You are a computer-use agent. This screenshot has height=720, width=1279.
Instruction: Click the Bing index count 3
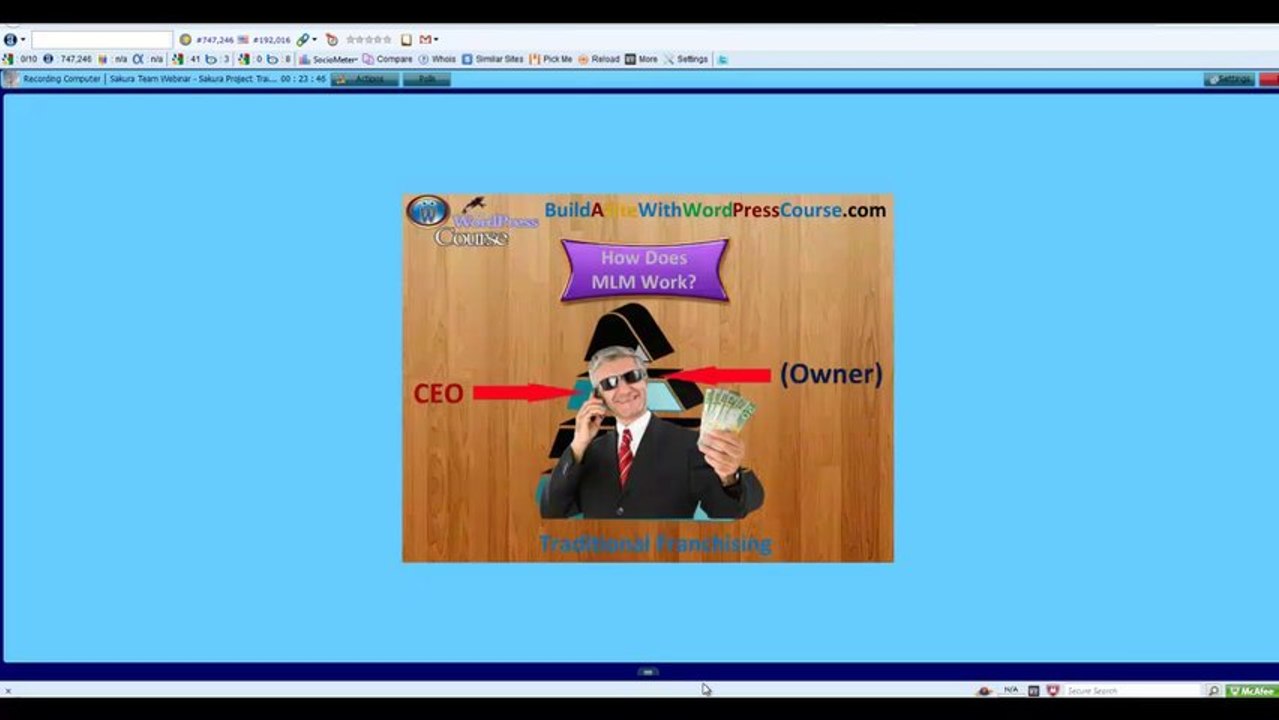(x=218, y=59)
